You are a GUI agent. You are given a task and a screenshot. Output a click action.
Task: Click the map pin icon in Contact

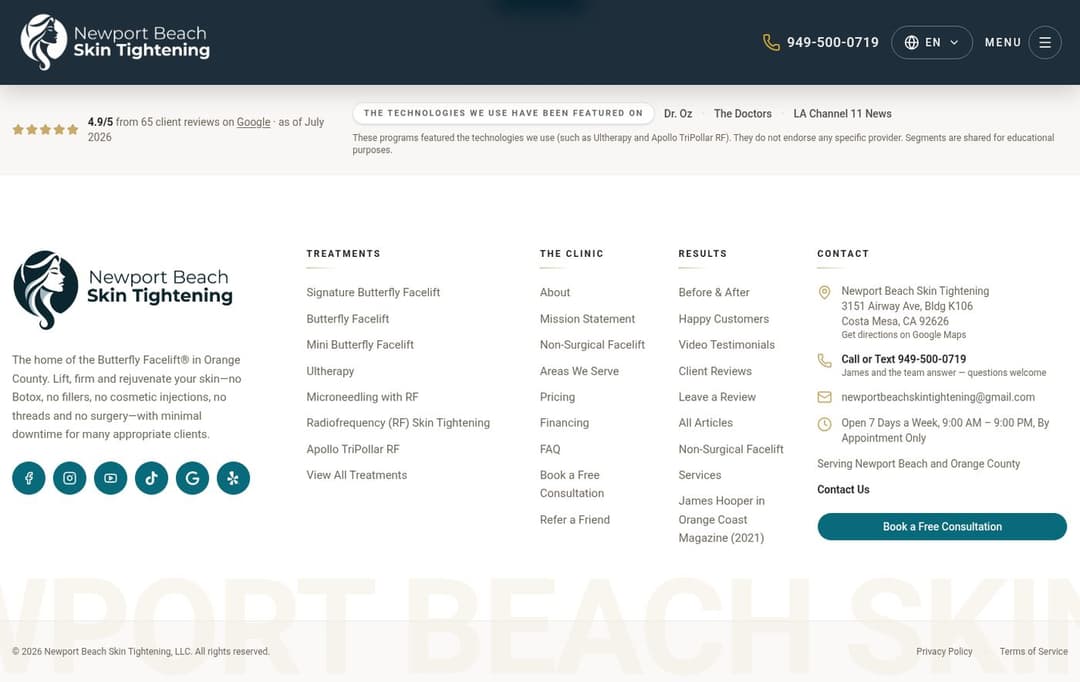(x=824, y=293)
